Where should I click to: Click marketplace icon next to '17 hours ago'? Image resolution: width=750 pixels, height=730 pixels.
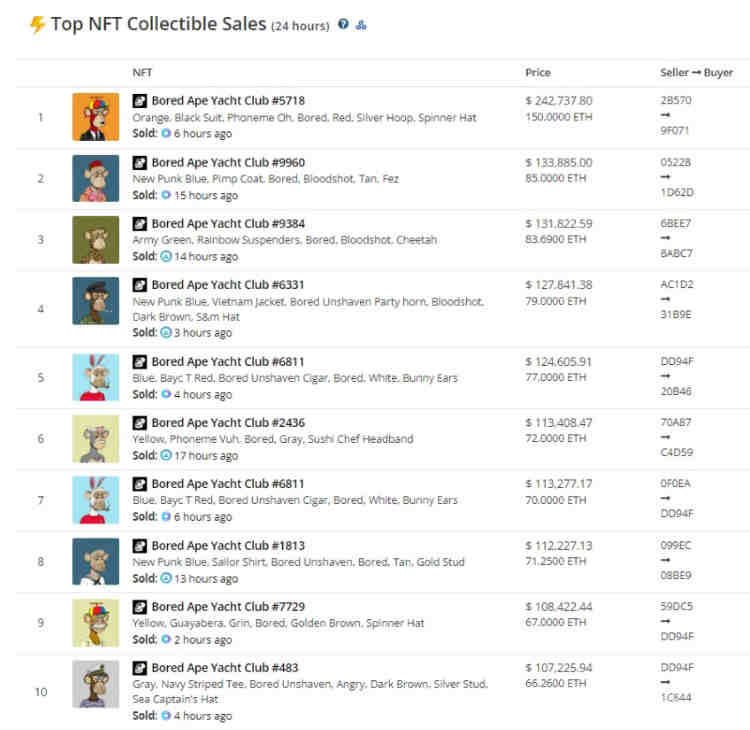[x=165, y=455]
